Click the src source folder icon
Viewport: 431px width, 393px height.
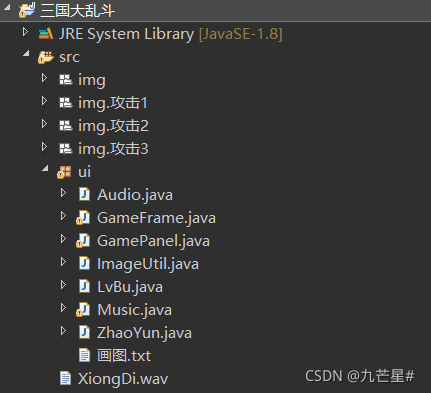click(x=46, y=57)
